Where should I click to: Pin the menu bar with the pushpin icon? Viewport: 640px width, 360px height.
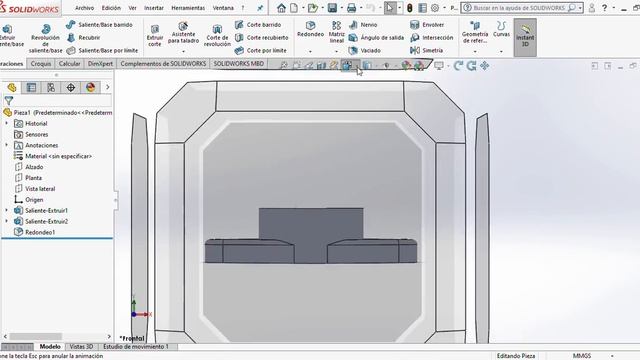[x=260, y=8]
